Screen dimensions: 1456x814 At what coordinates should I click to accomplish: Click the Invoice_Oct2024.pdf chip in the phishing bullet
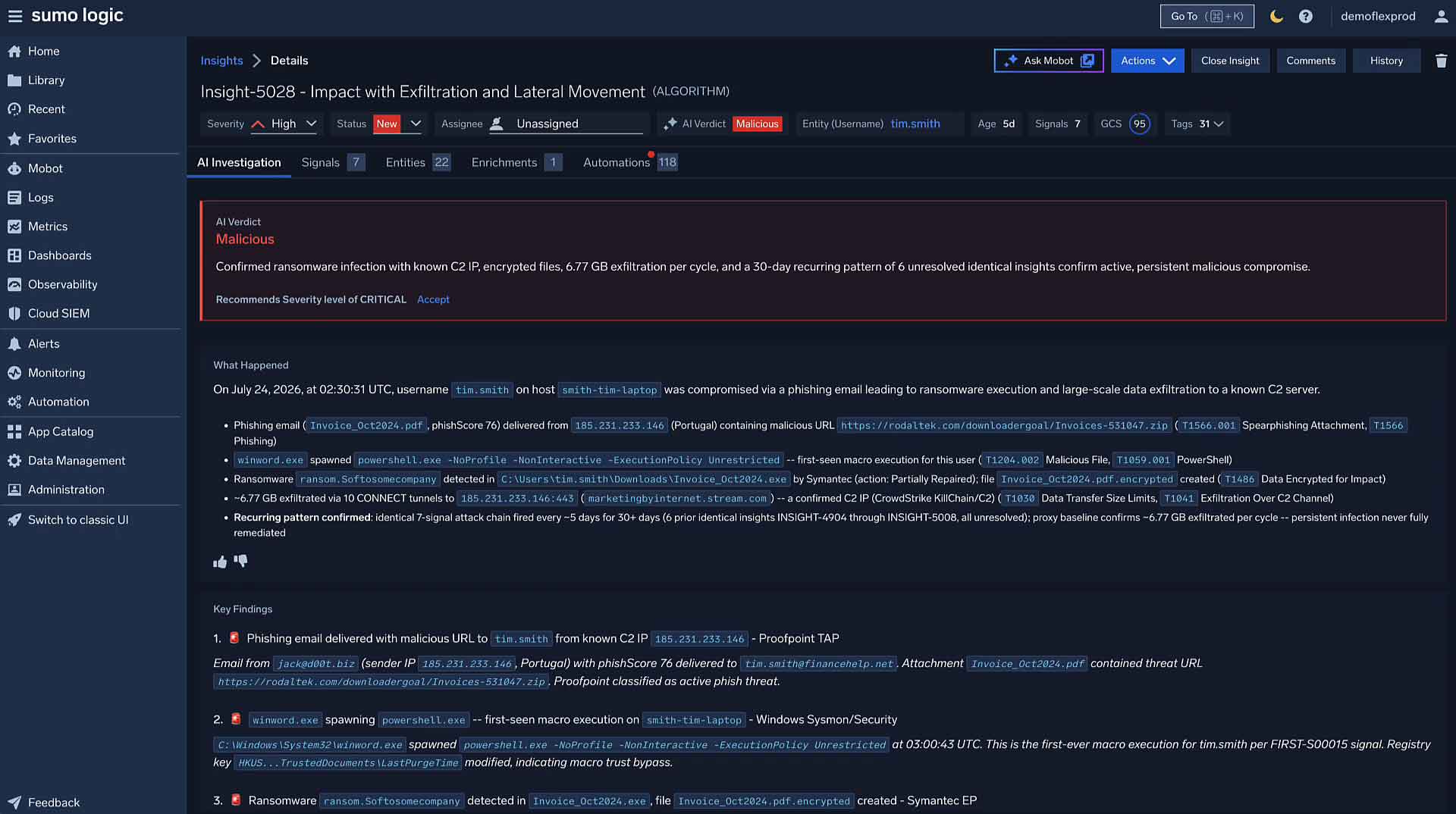click(x=366, y=426)
